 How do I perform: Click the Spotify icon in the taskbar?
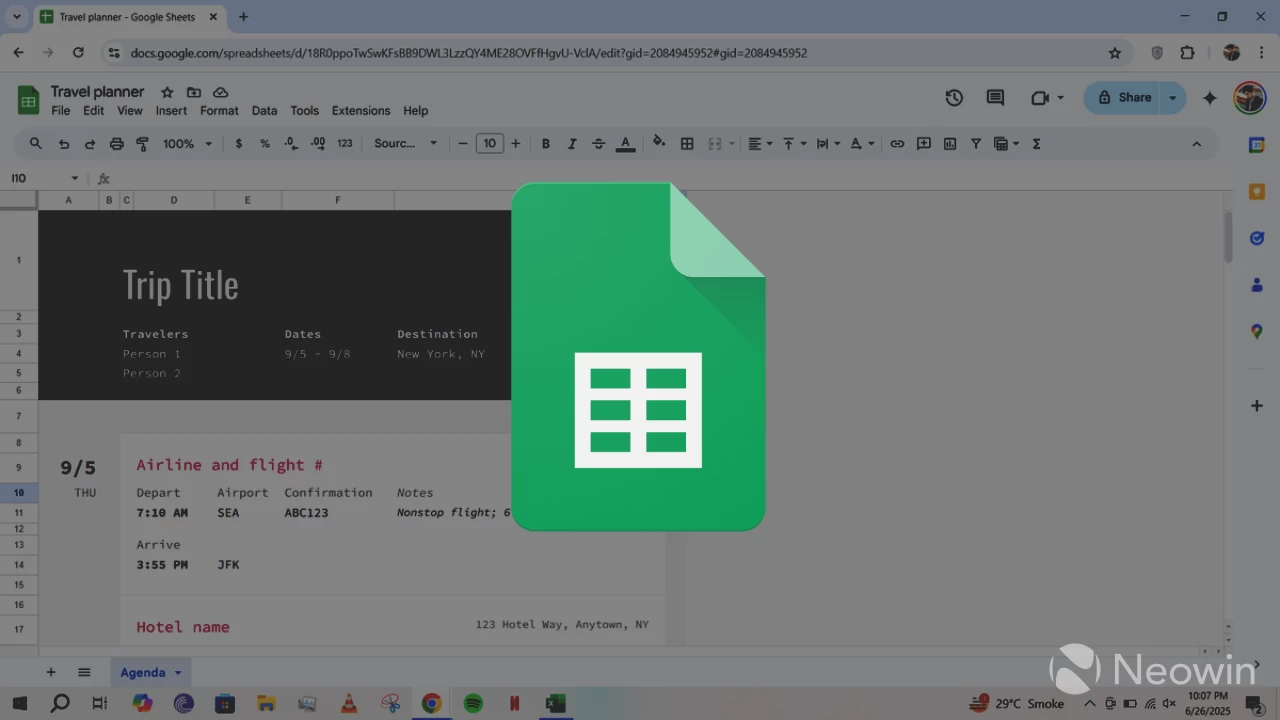(473, 704)
